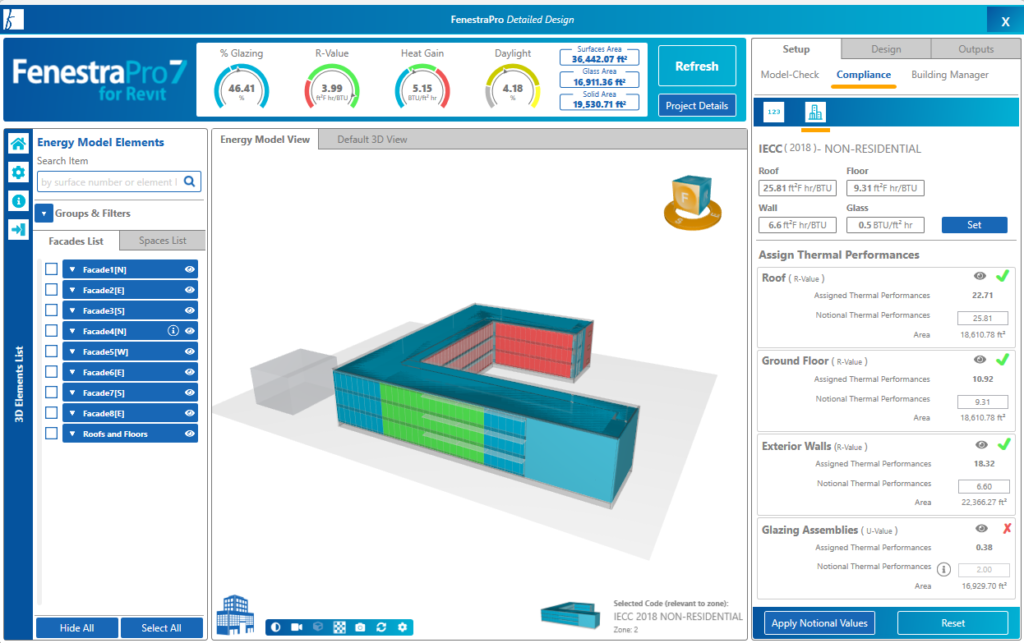This screenshot has height=643, width=1024.
Task: Check the Roofs and Floors checkbox
Action: pyautogui.click(x=52, y=433)
